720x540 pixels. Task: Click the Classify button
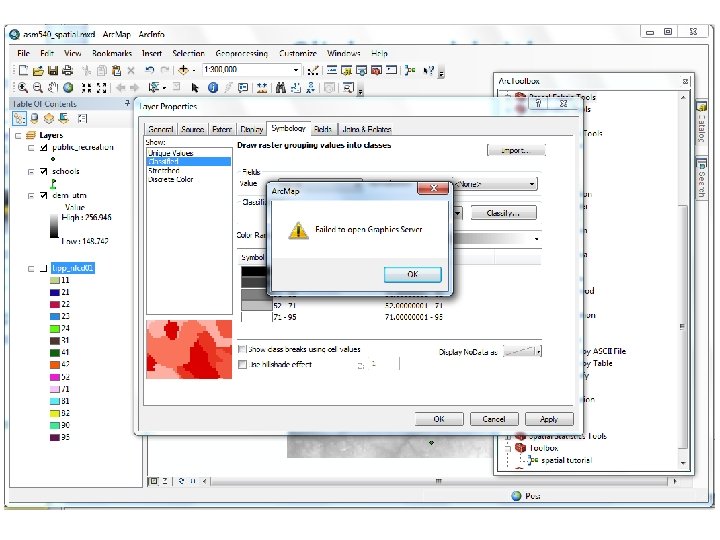coord(503,213)
